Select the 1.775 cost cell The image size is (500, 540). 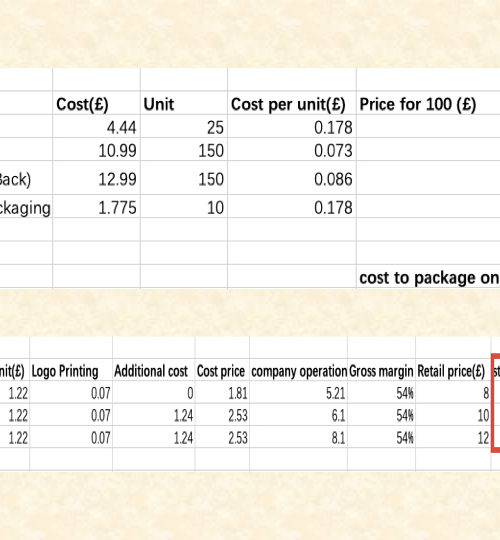(x=96, y=207)
